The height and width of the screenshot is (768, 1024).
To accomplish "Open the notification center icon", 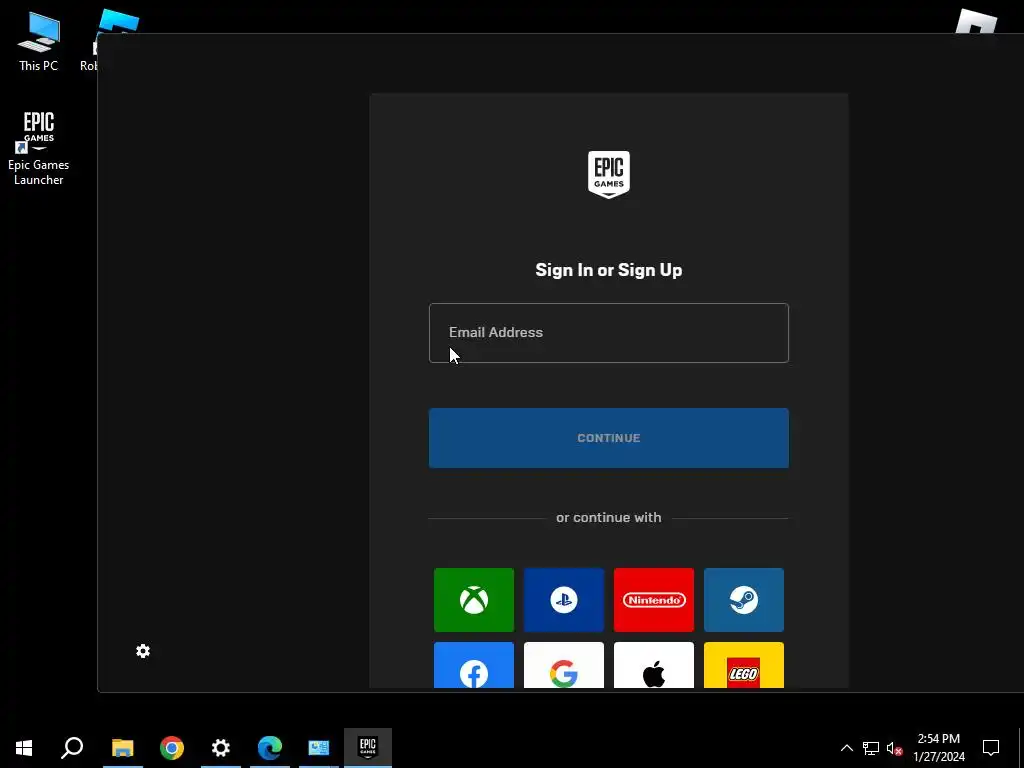I will [991, 748].
